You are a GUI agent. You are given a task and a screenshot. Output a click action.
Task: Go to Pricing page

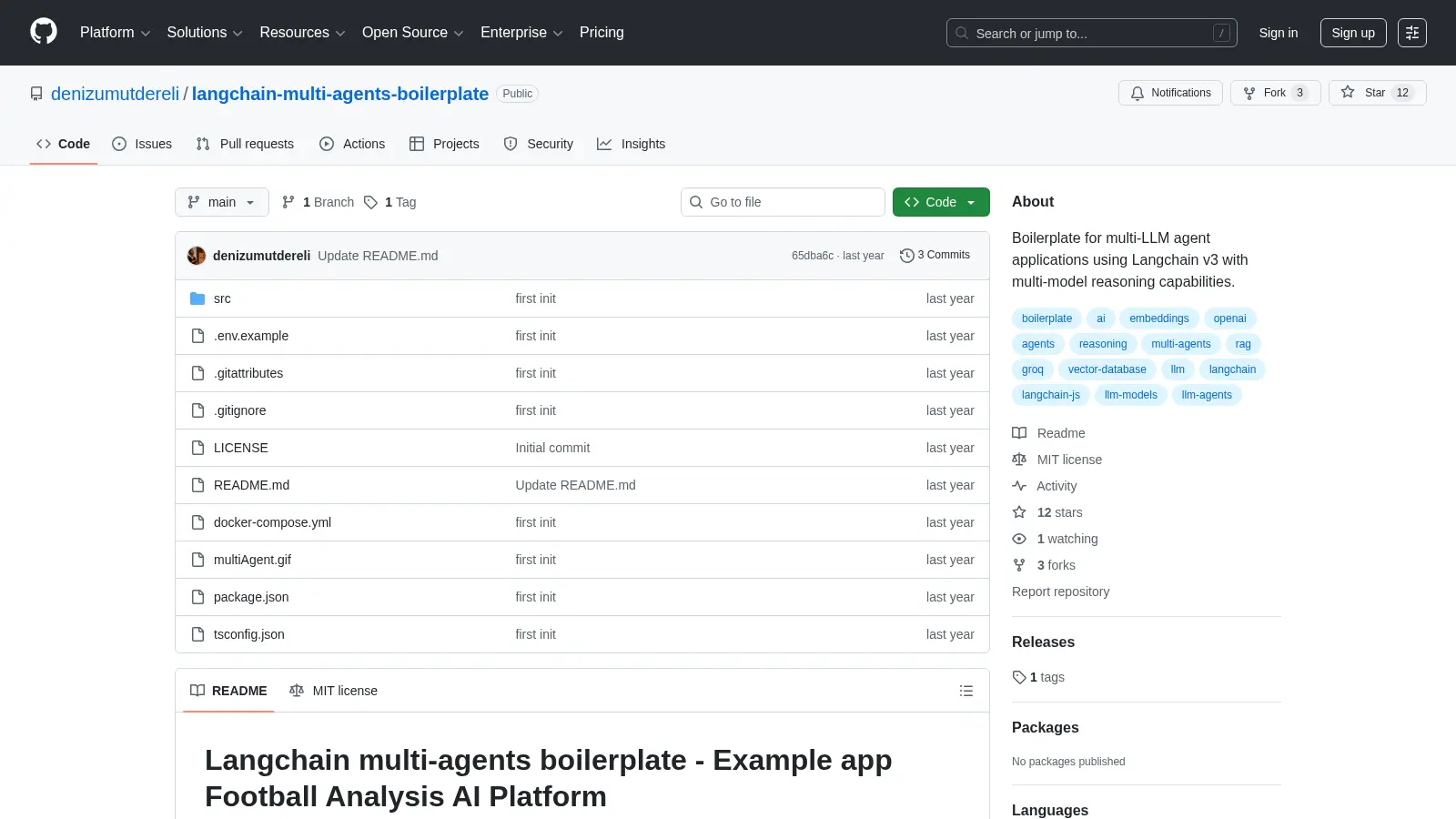[x=602, y=33]
